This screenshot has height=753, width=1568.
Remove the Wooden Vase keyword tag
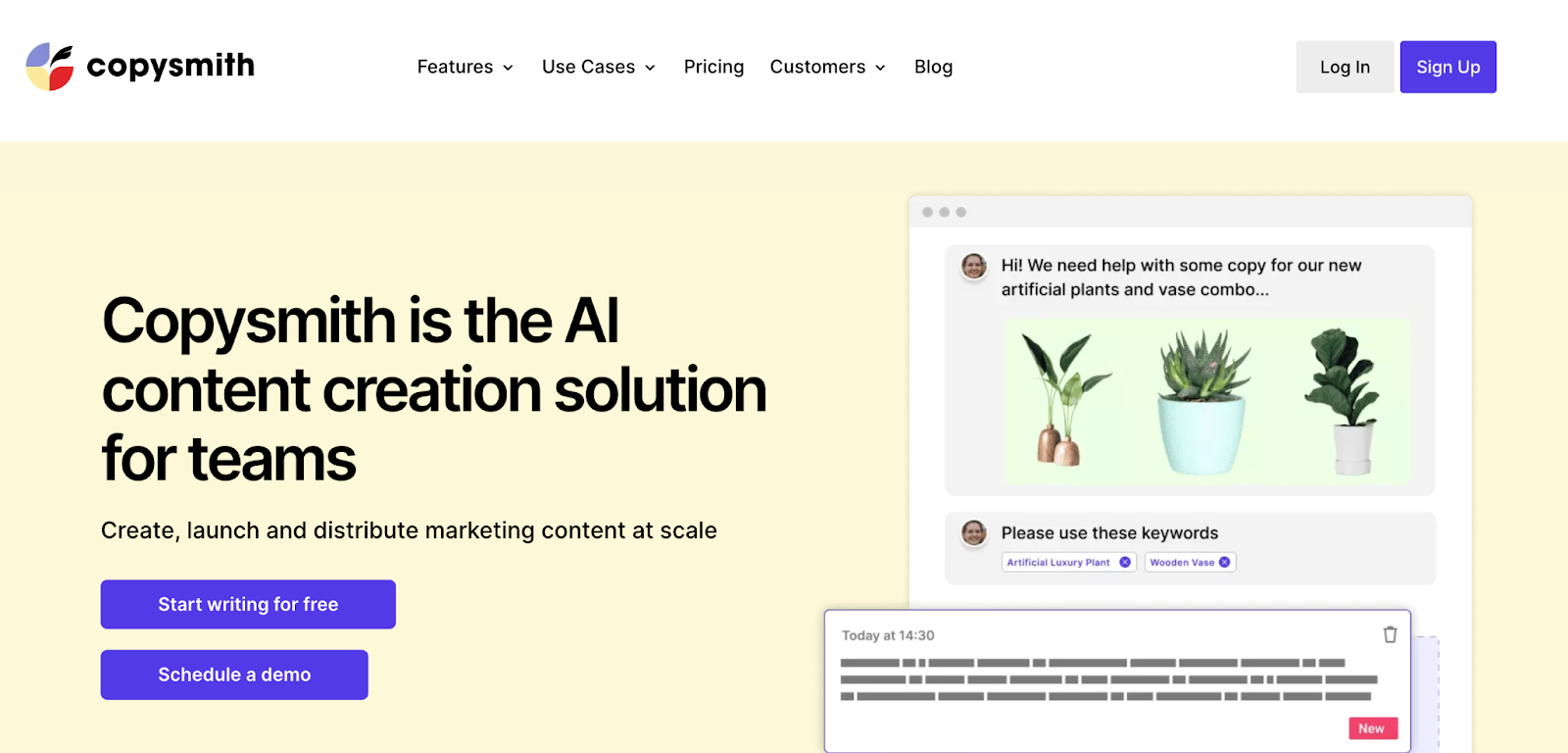(x=1224, y=562)
